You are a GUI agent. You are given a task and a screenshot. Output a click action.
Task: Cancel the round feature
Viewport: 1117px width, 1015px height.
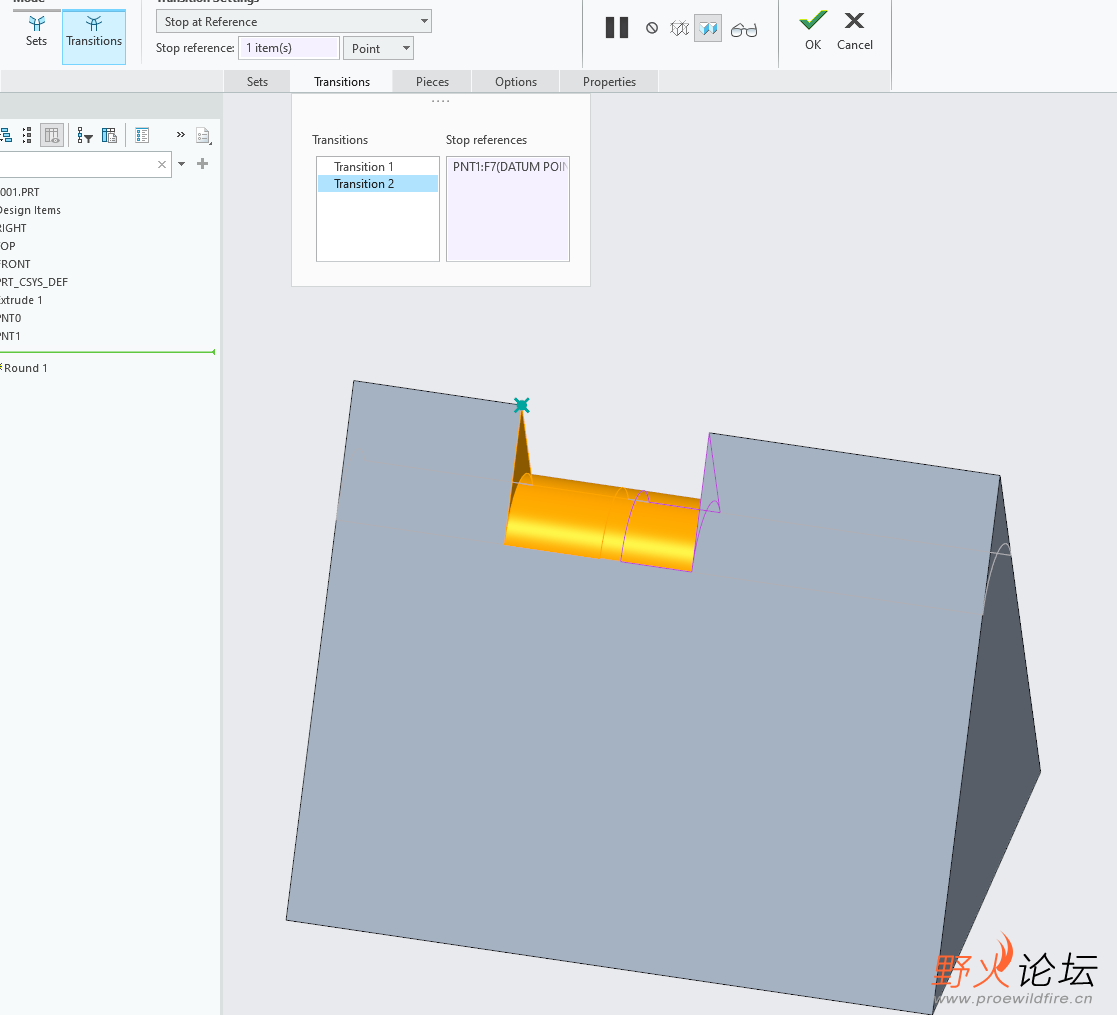point(854,31)
